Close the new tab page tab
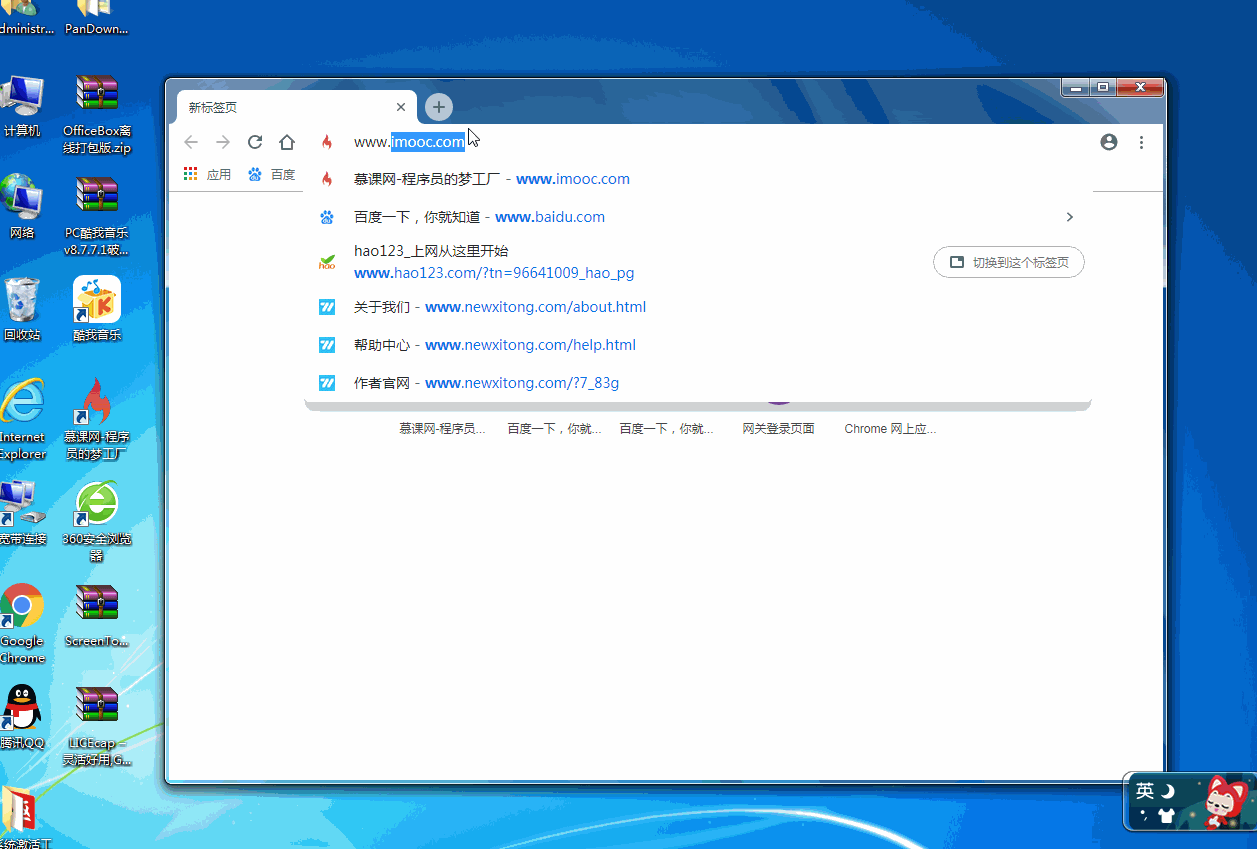The image size is (1257, 849). (401, 107)
